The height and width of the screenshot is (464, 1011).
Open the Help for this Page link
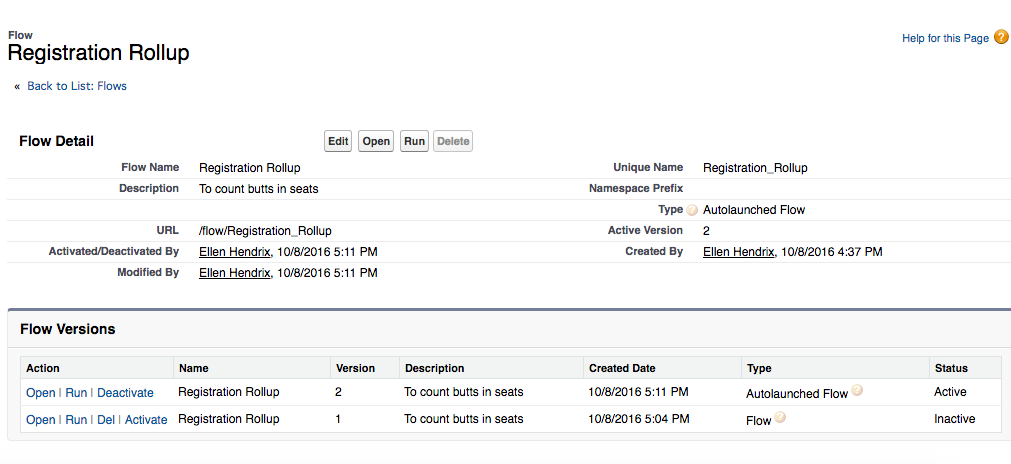(945, 38)
